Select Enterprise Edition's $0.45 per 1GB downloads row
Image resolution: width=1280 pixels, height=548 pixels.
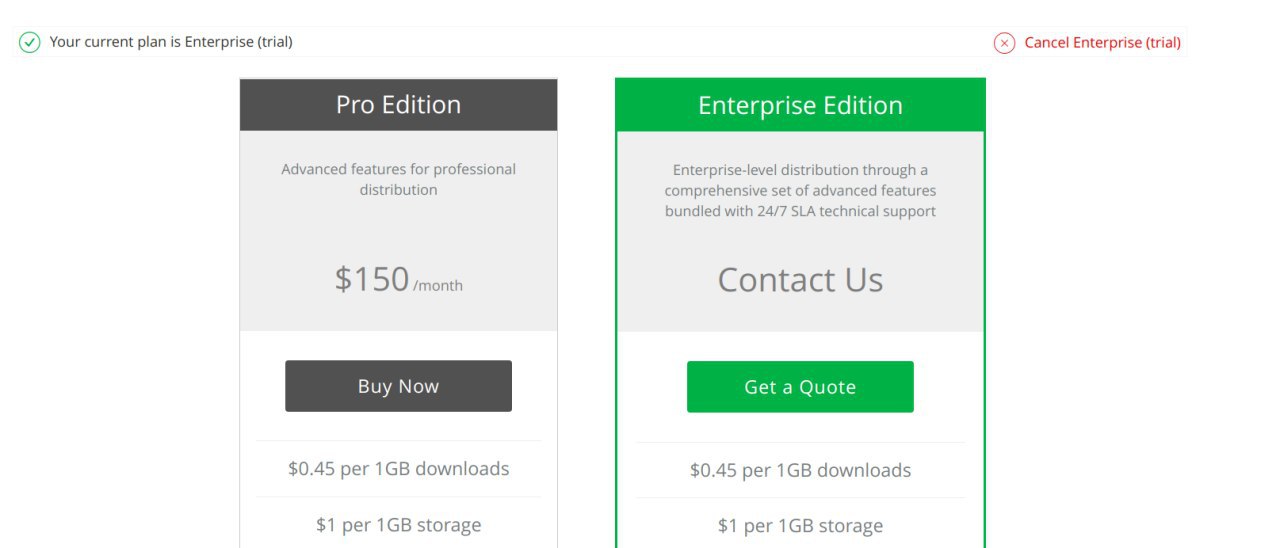800,470
